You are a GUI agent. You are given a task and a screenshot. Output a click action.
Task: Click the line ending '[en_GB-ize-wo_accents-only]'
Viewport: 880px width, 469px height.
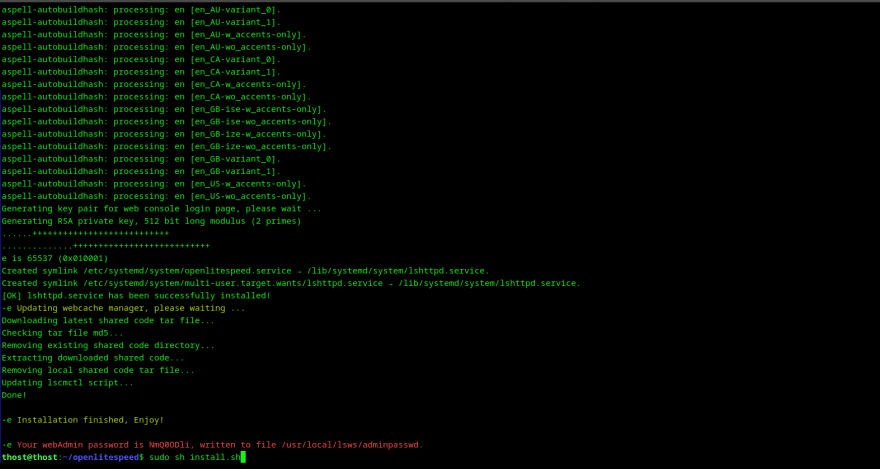point(167,146)
